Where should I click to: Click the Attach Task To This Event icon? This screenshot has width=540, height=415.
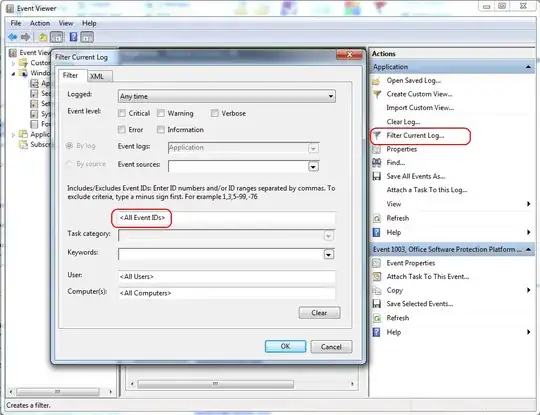pos(377,277)
